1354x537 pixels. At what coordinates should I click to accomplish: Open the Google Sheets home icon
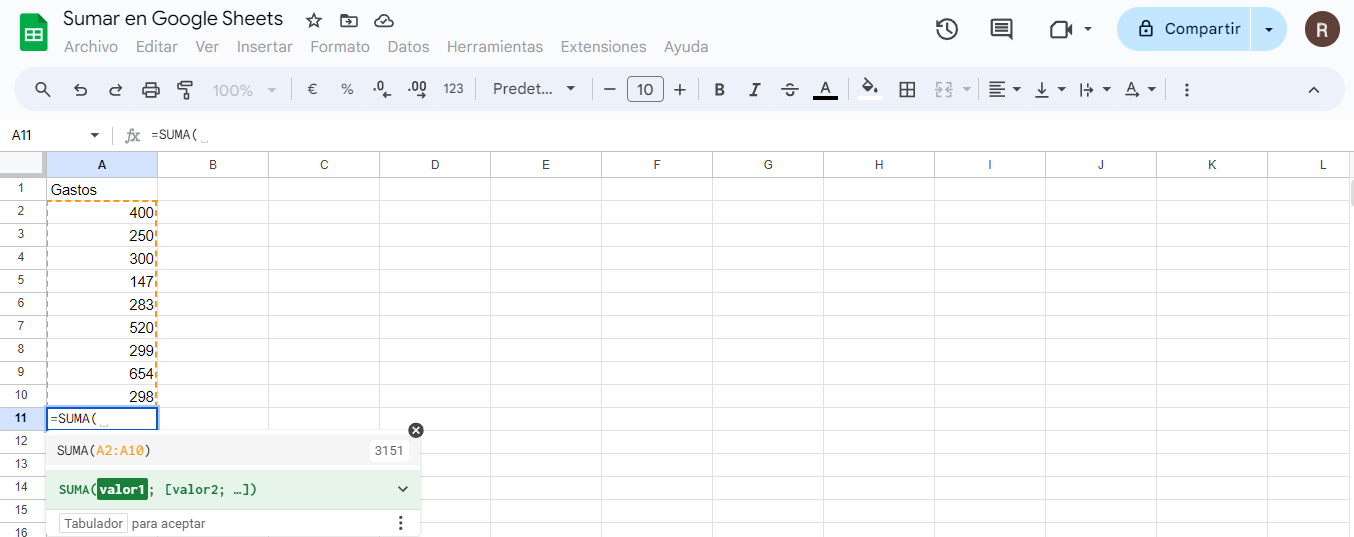[x=34, y=32]
